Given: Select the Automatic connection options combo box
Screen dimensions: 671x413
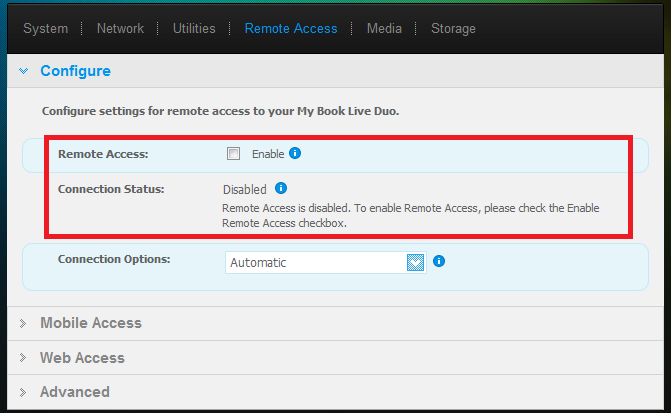Looking at the screenshot, I should [x=315, y=262].
